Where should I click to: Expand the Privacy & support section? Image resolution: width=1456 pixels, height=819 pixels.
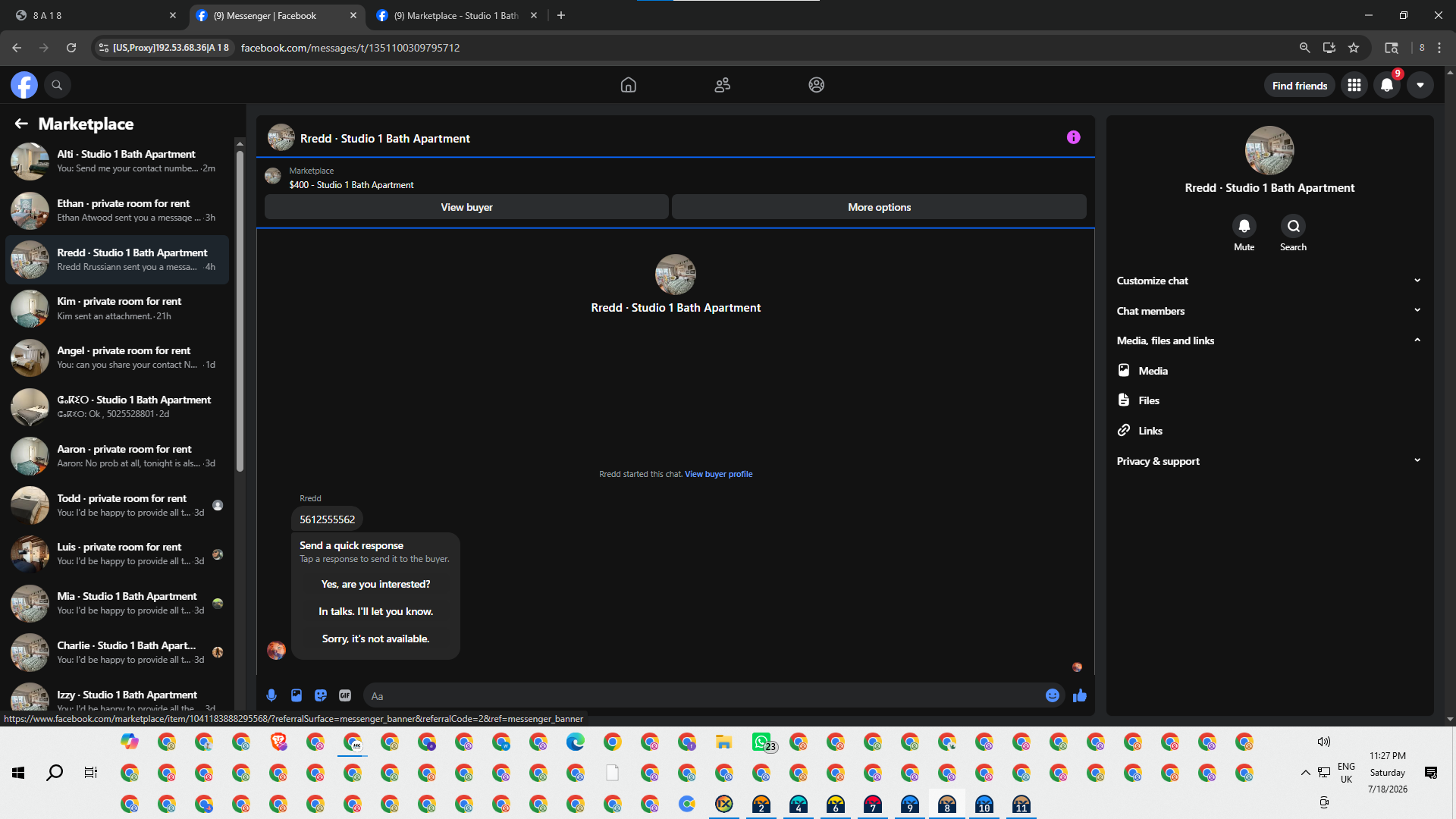[1269, 461]
